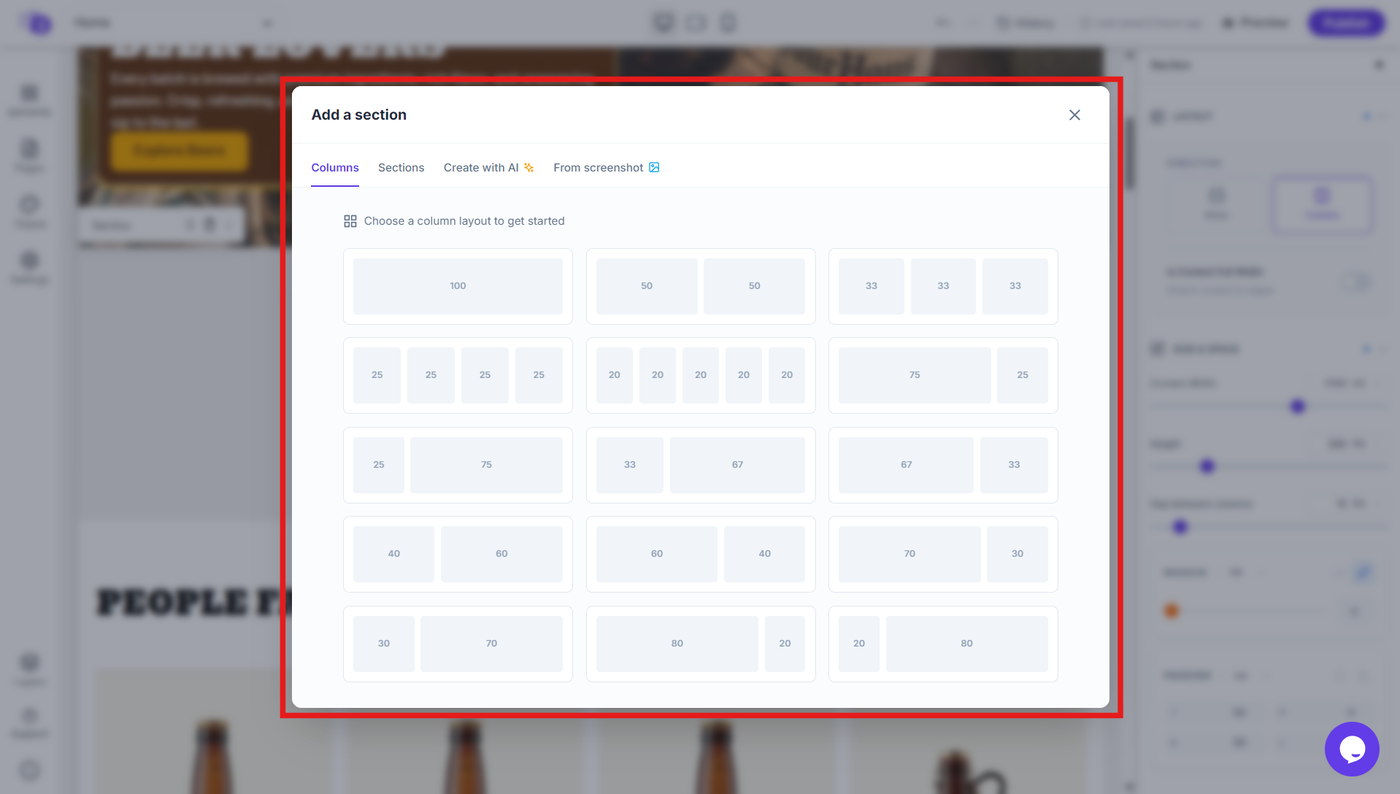The height and width of the screenshot is (794, 1400).
Task: Select the Columns tab
Action: pyautogui.click(x=335, y=167)
